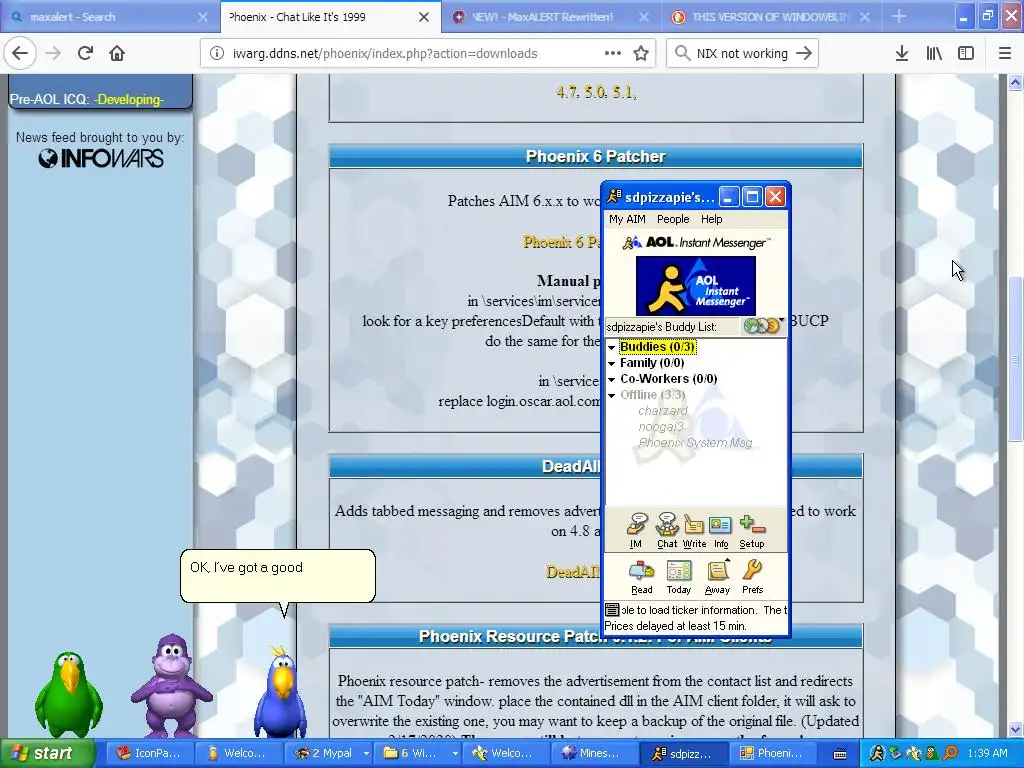Click the keyboard icon in taskbar
The width and height of the screenshot is (1024, 768).
point(840,754)
